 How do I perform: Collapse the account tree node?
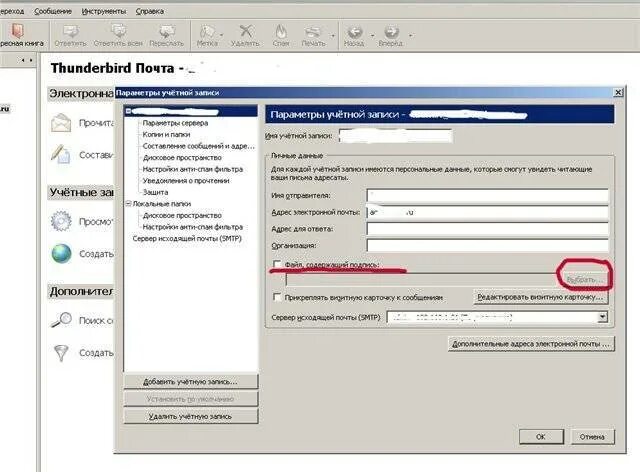[x=128, y=111]
